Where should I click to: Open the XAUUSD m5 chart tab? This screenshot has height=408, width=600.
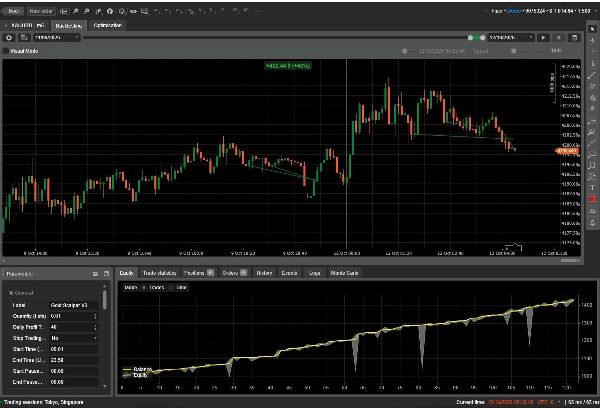[x=25, y=25]
